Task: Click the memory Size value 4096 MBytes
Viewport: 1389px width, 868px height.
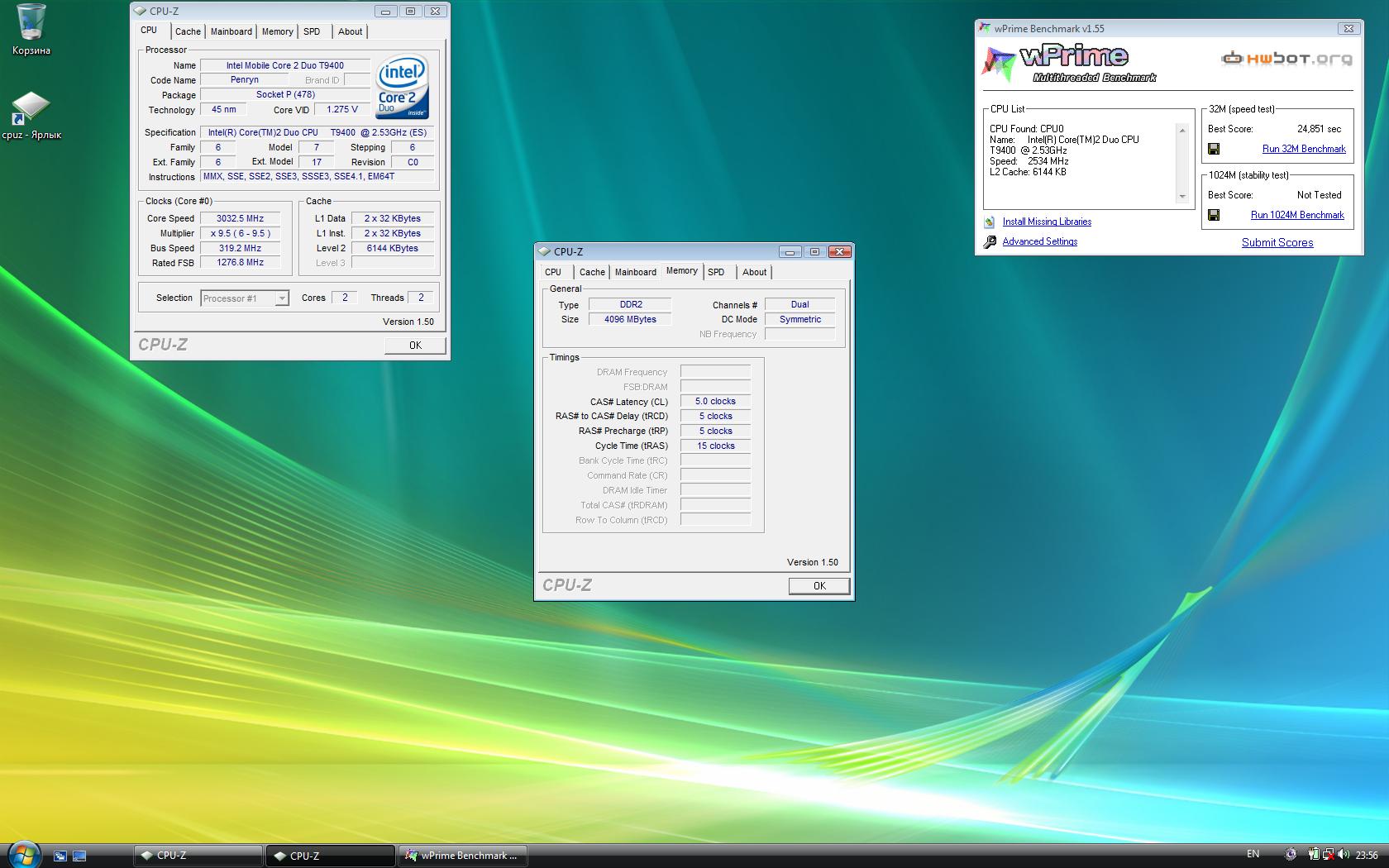Action: 631,319
